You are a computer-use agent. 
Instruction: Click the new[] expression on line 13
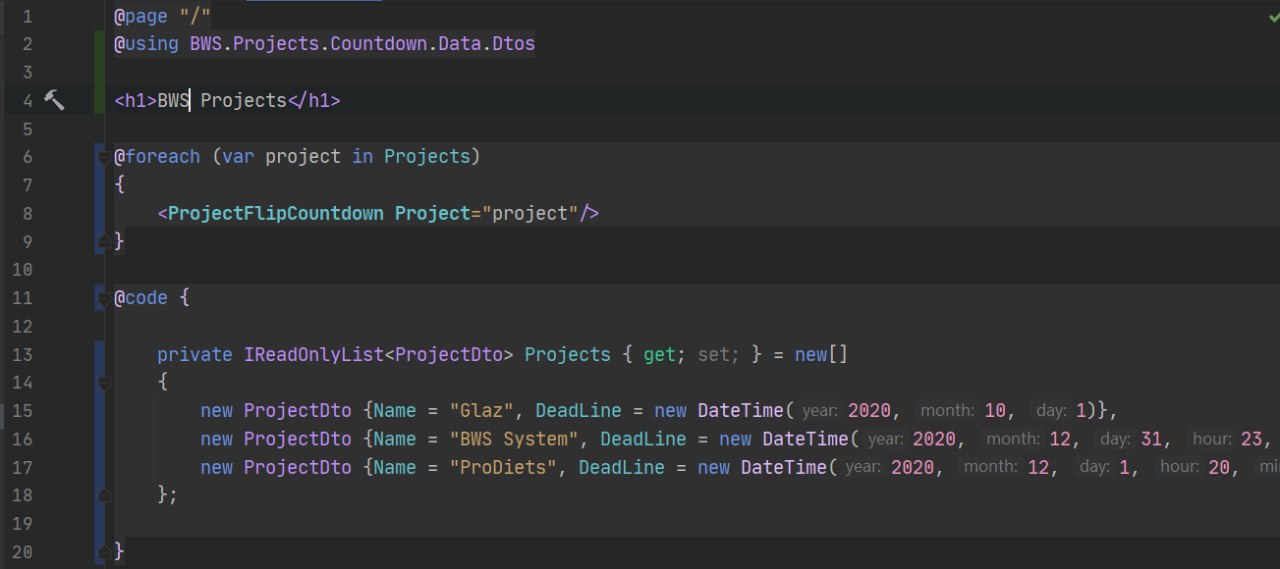click(x=821, y=354)
